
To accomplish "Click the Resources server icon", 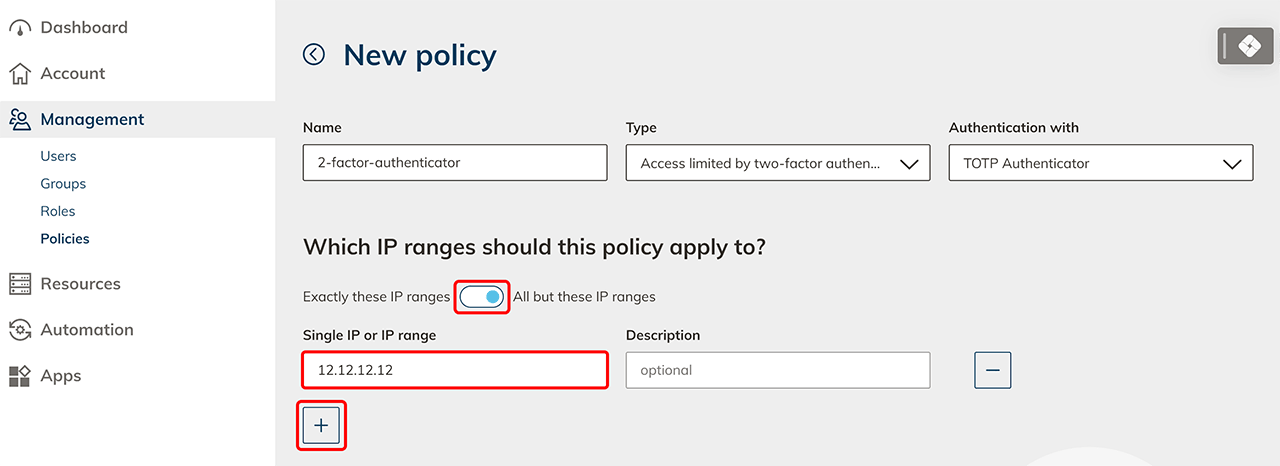I will pos(20,284).
